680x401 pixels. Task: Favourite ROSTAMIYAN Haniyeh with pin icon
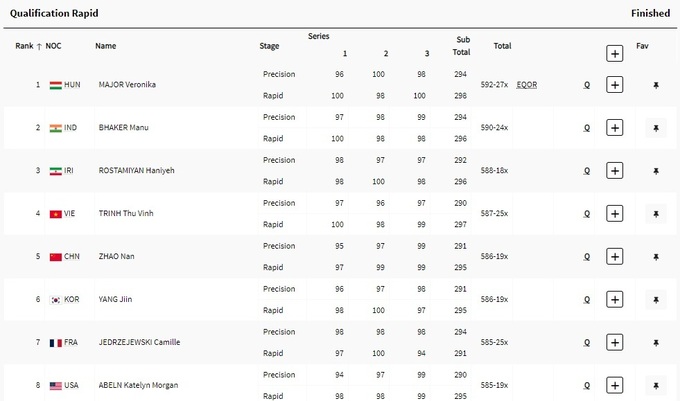[656, 171]
